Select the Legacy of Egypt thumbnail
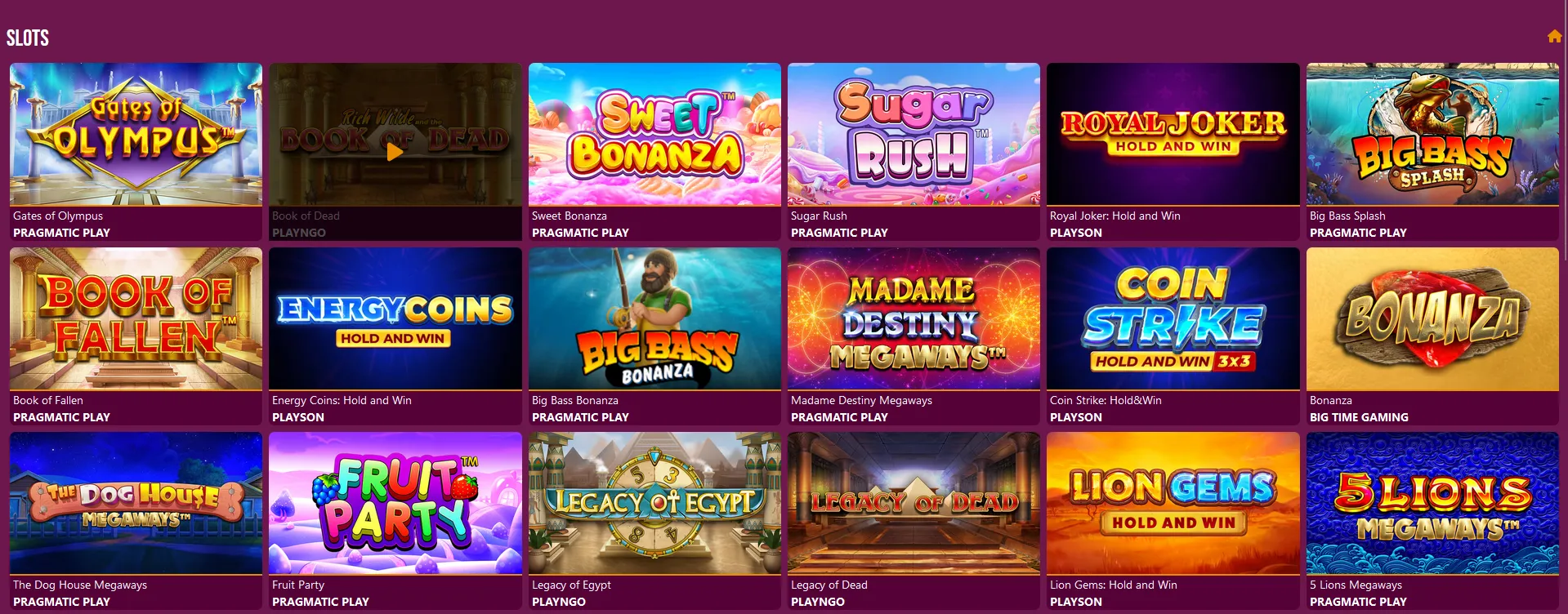Viewport: 1568px width, 614px height. click(654, 503)
